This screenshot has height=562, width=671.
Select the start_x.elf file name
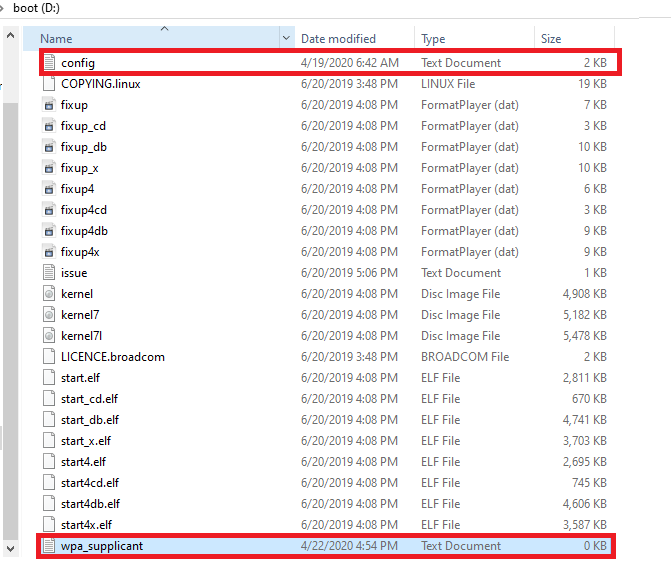(x=86, y=441)
